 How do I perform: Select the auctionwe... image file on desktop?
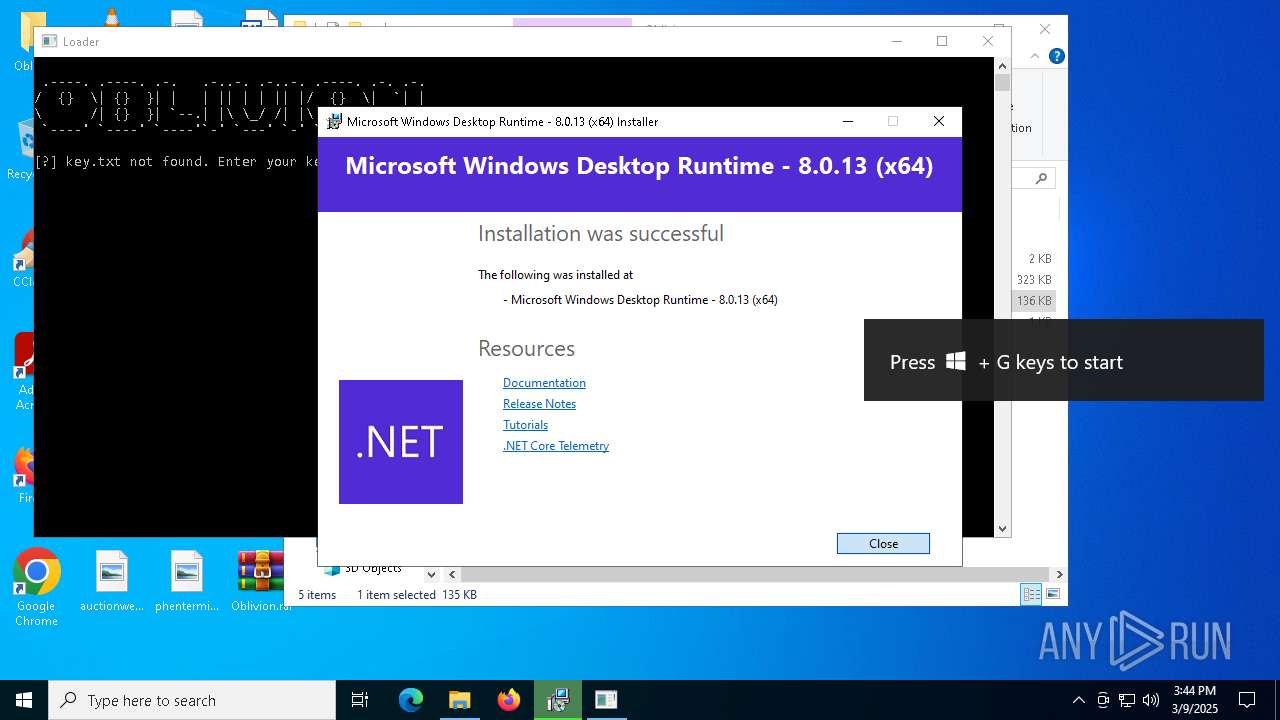point(112,582)
